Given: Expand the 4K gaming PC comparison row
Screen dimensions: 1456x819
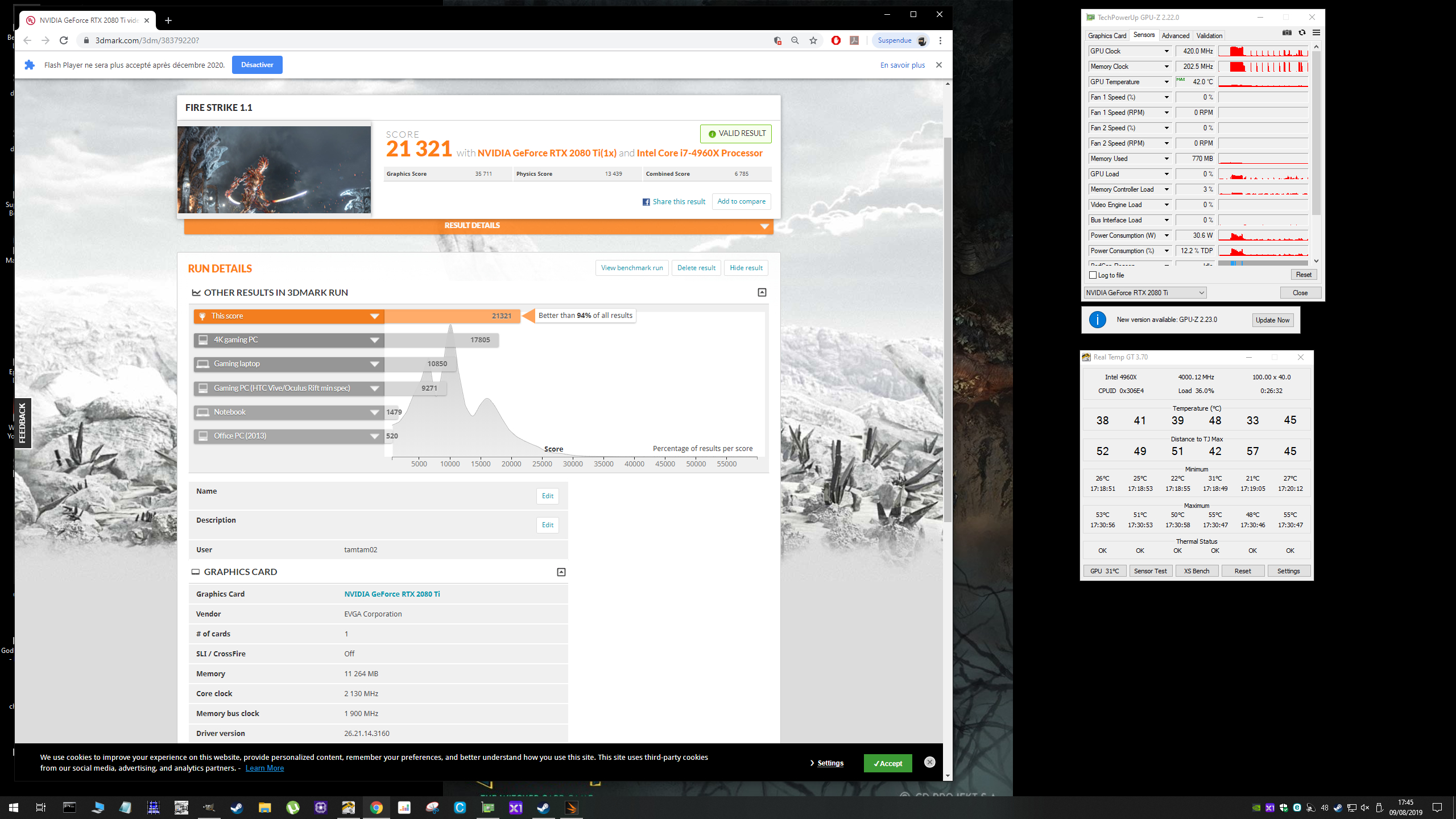Looking at the screenshot, I should tap(374, 340).
